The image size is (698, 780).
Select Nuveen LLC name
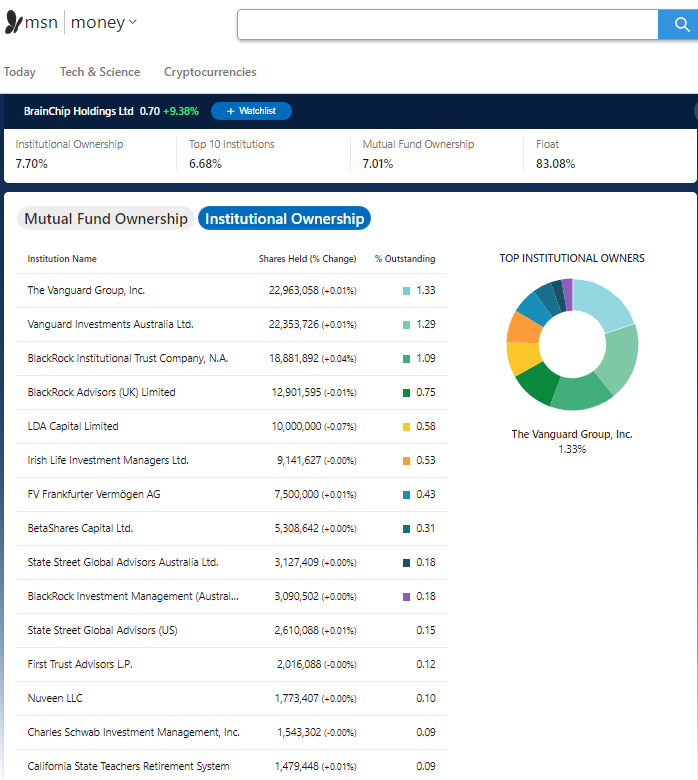55,698
